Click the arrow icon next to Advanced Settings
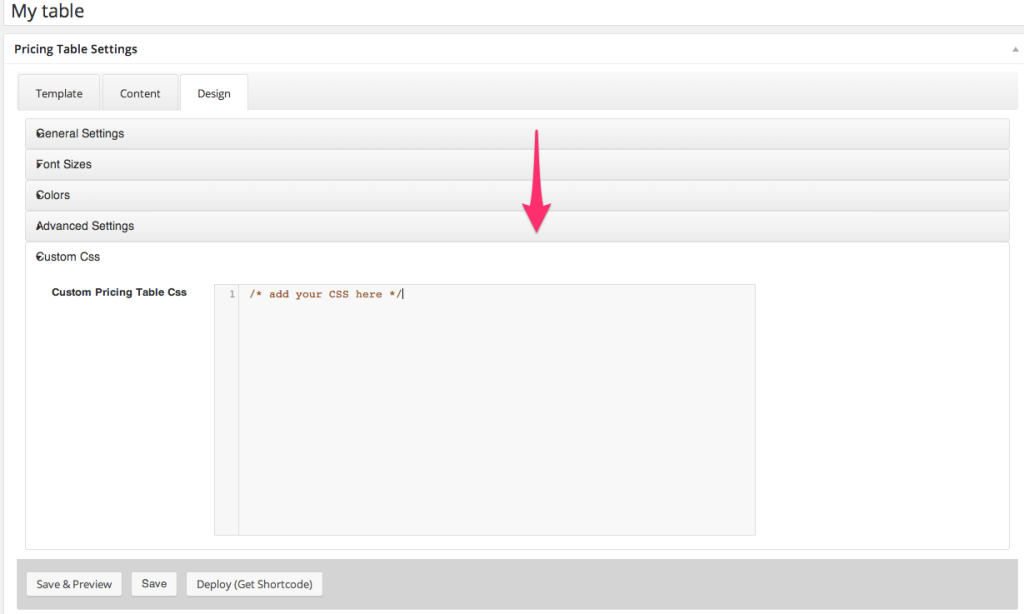The height and width of the screenshot is (614, 1024). click(x=37, y=226)
